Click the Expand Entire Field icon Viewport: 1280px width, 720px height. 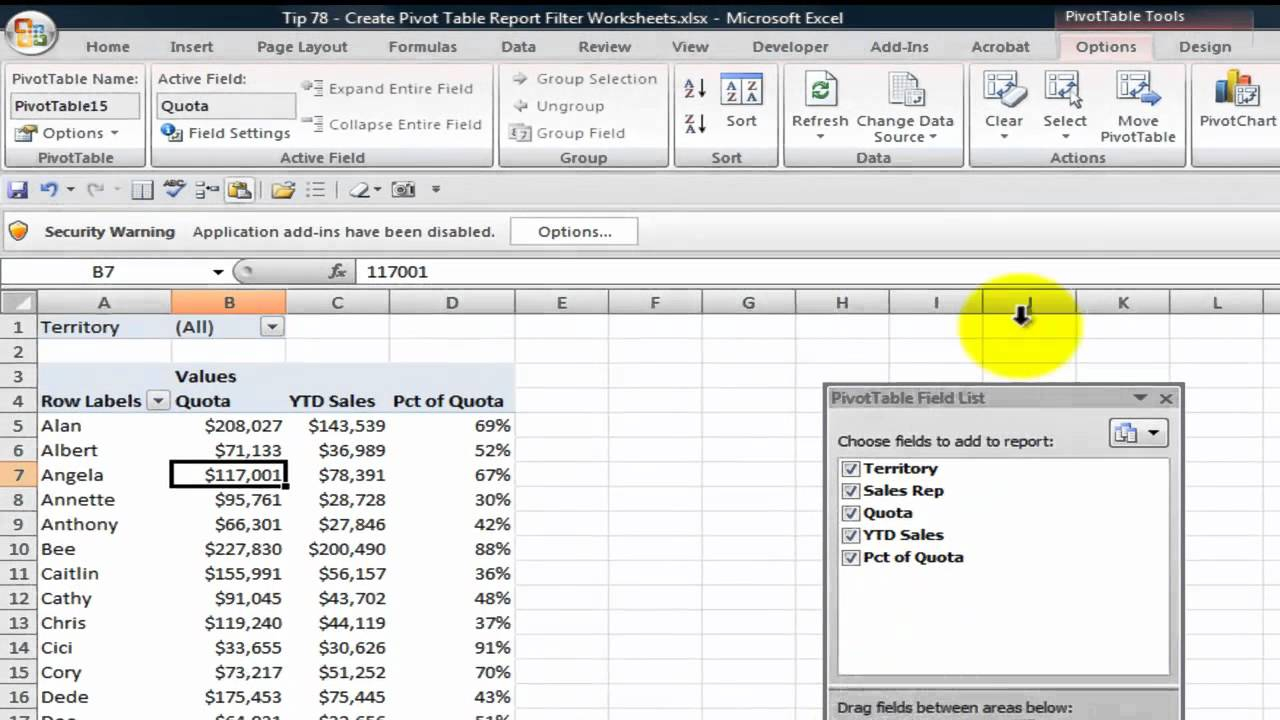coord(316,88)
